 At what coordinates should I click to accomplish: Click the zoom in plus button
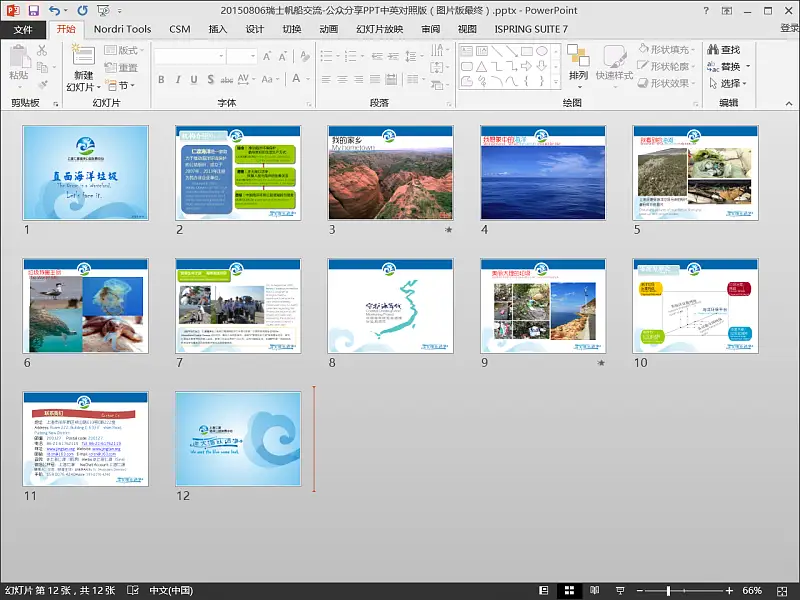tap(730, 590)
